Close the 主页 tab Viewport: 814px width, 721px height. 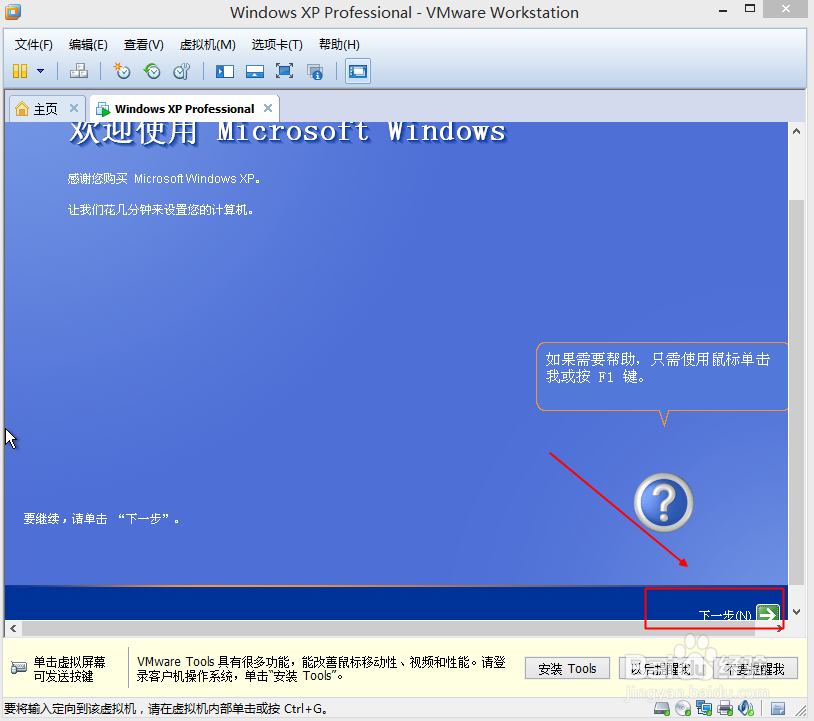74,108
